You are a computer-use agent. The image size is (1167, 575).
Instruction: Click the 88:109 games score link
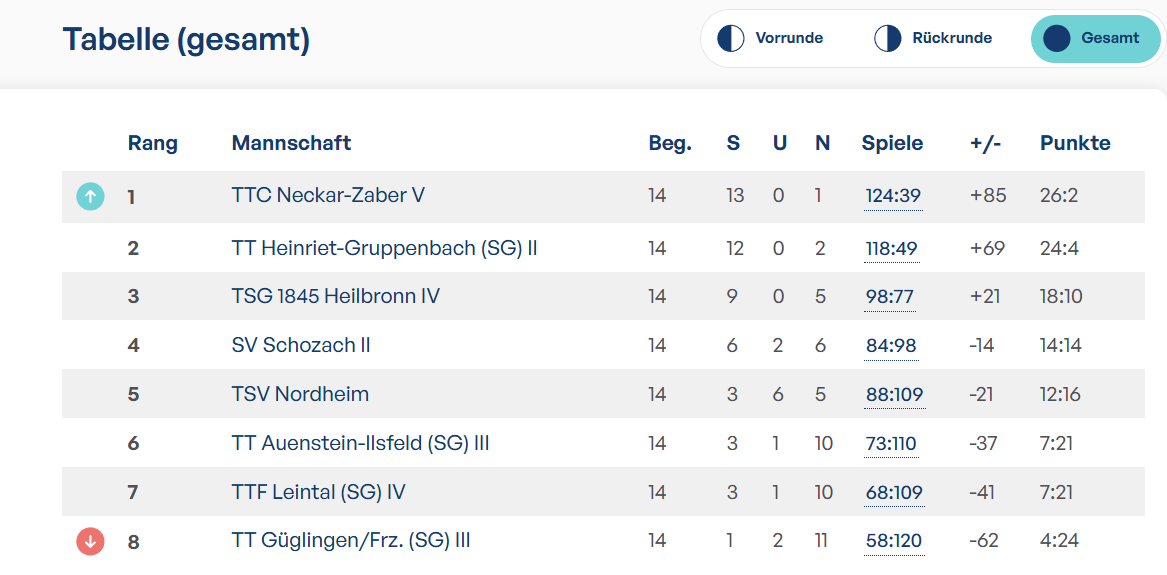[x=895, y=394]
